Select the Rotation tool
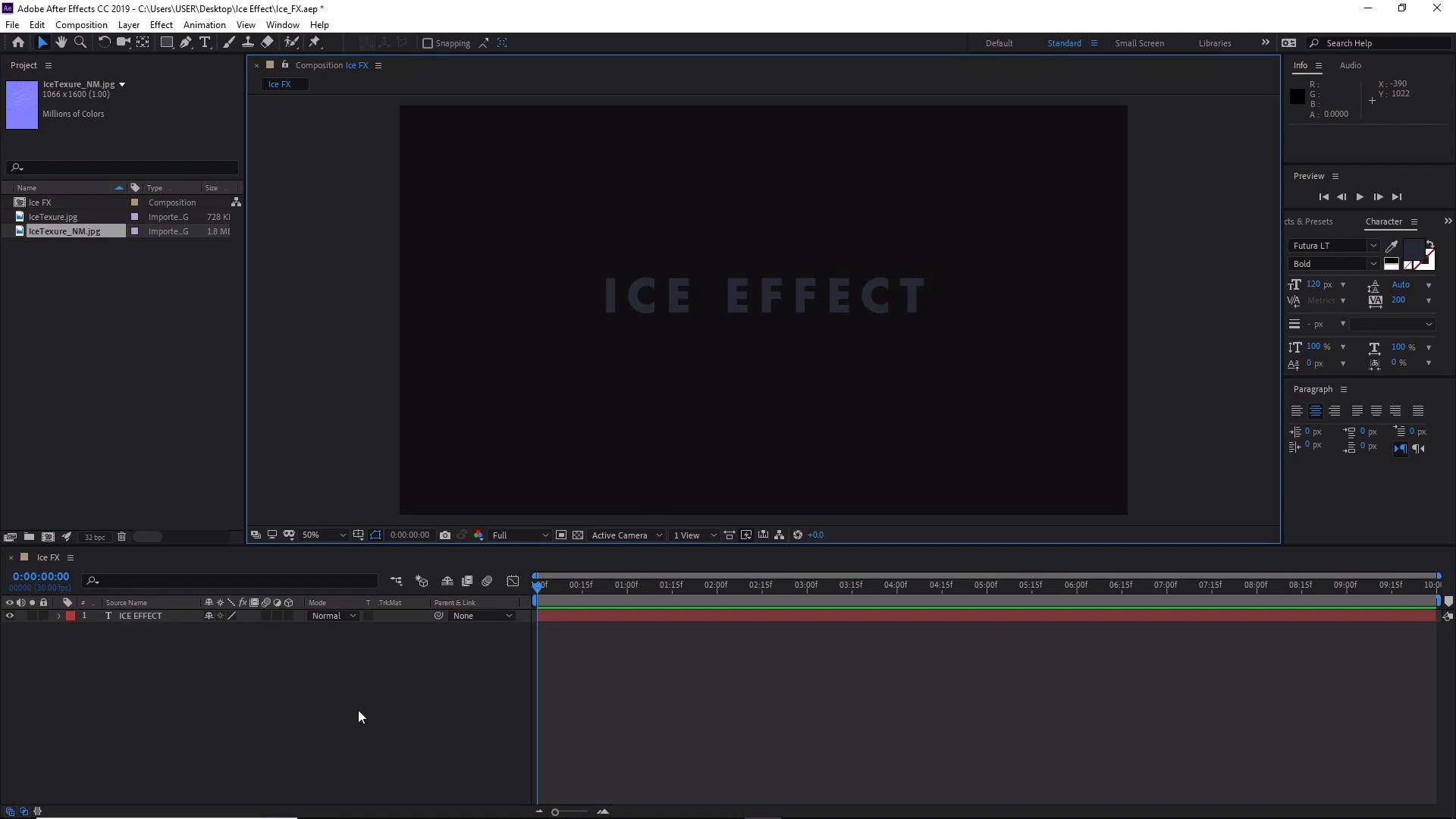1456x819 pixels. tap(103, 42)
